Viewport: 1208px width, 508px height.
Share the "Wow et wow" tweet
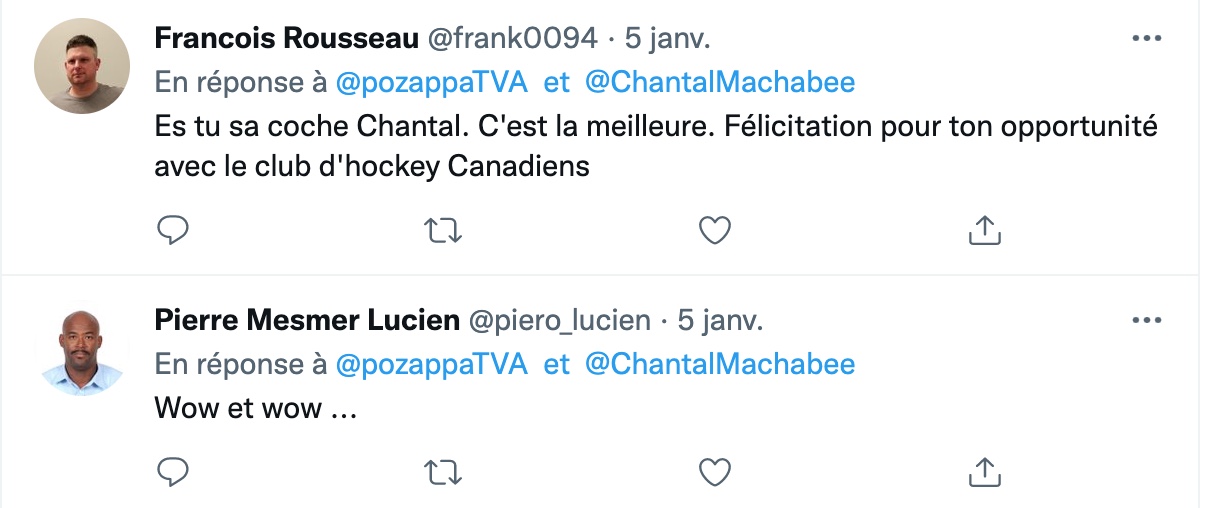coord(985,471)
